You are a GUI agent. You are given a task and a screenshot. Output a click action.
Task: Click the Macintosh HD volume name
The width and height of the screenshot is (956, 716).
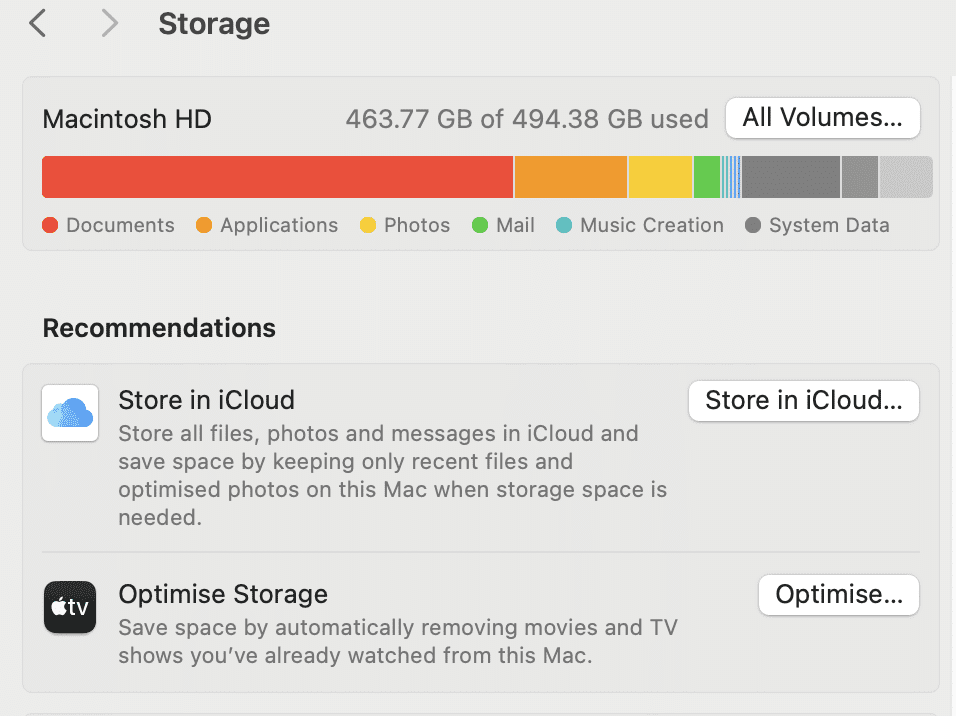(x=127, y=119)
